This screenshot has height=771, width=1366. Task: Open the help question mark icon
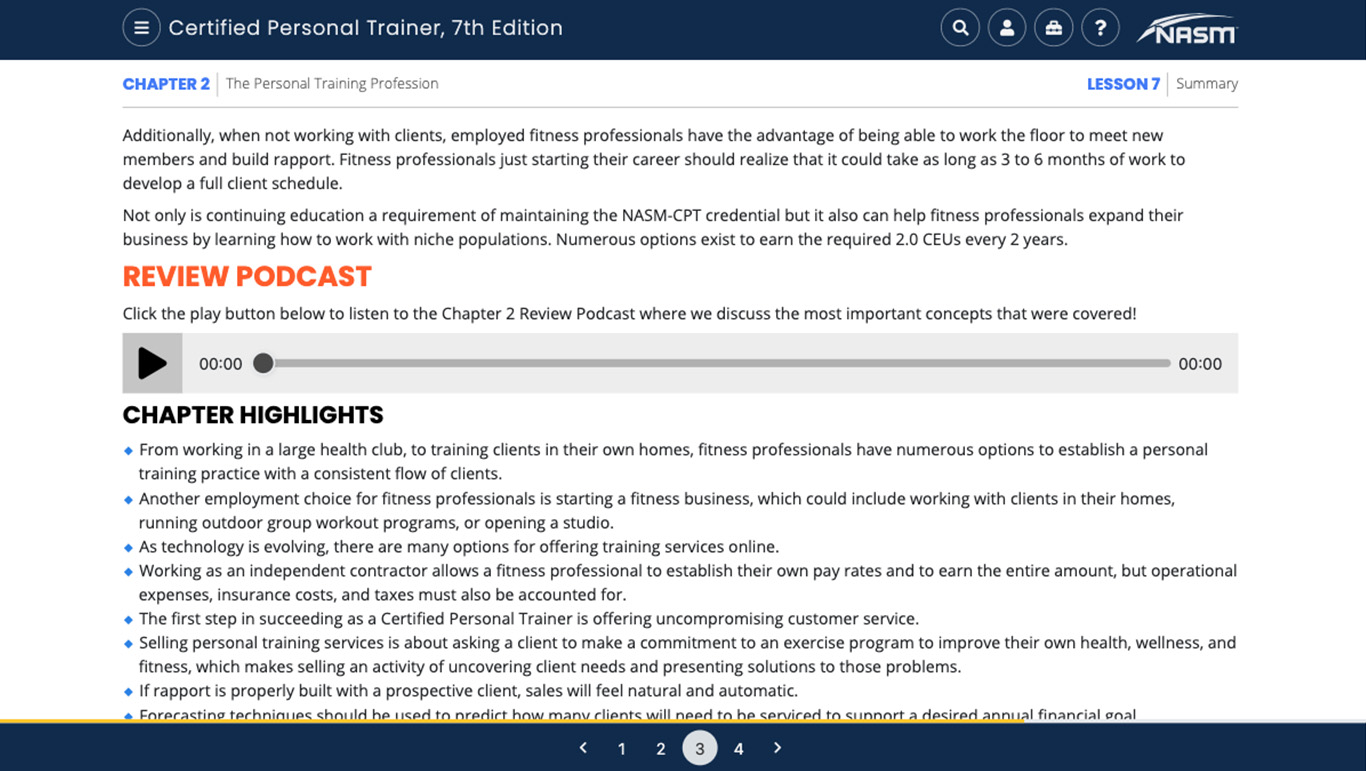point(1101,28)
